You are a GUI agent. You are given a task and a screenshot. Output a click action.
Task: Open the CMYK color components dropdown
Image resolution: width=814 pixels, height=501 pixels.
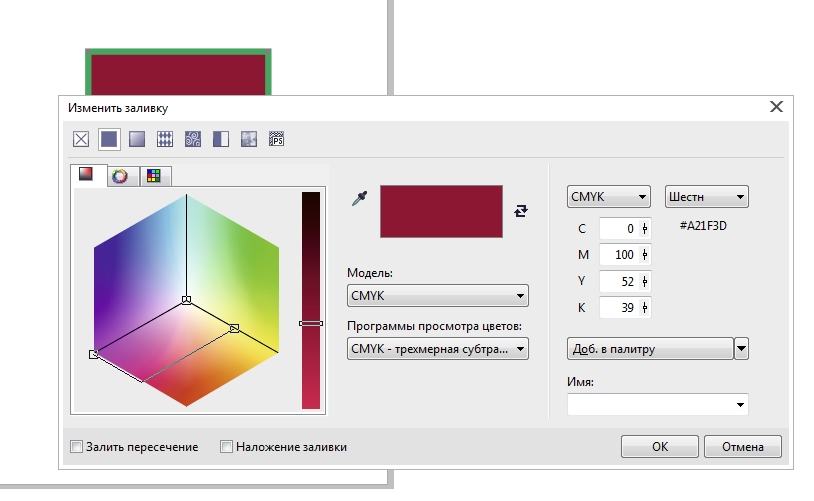pos(608,197)
